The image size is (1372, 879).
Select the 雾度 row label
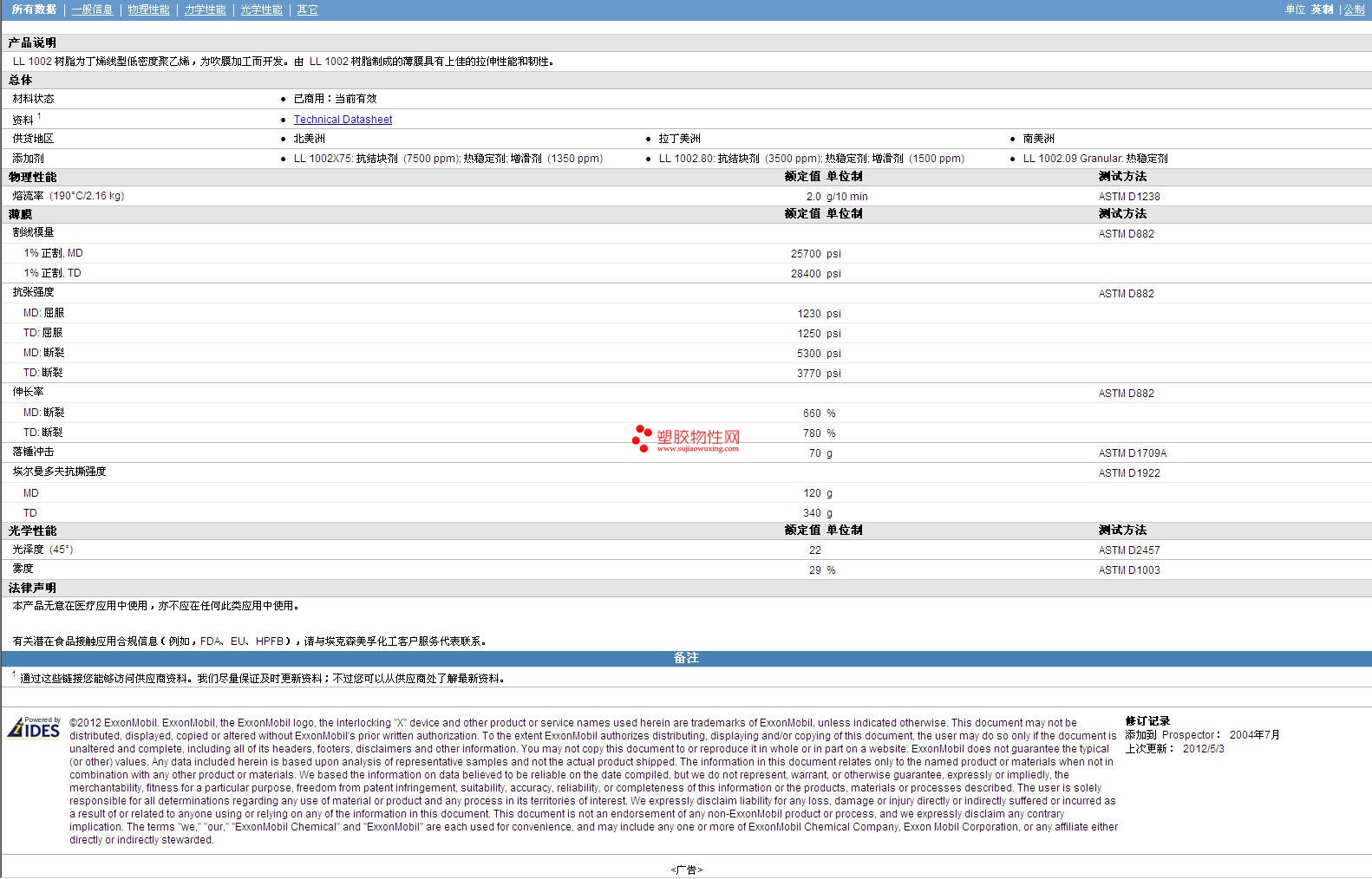click(x=23, y=569)
